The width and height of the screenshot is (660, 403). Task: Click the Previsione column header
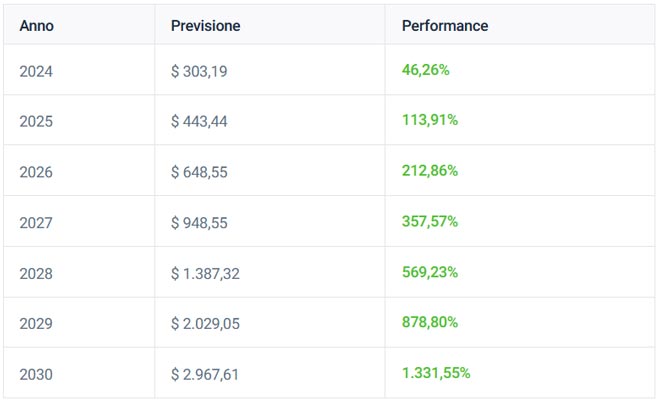(206, 26)
